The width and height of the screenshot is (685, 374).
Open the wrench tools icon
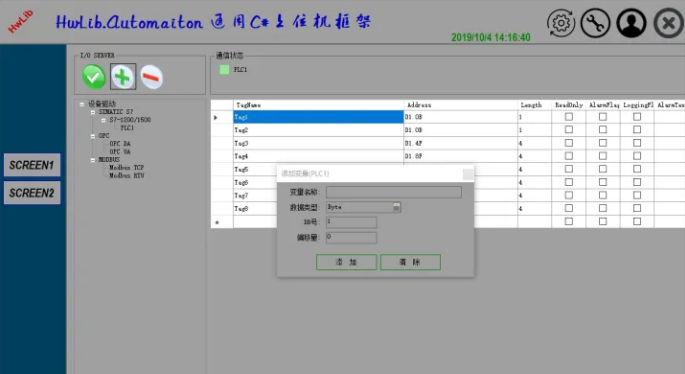point(595,23)
